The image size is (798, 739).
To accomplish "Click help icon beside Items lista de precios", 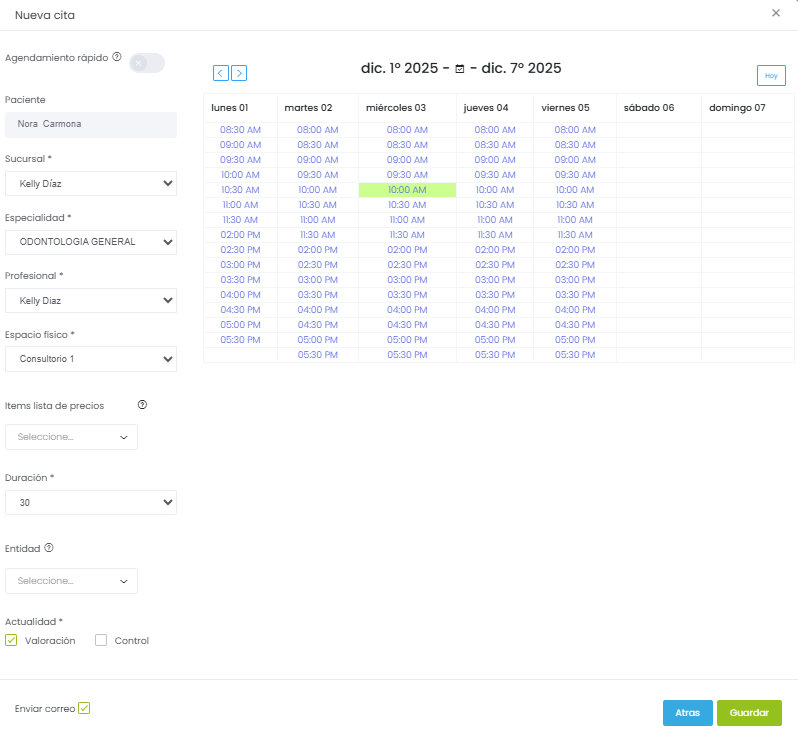I will coord(142,405).
